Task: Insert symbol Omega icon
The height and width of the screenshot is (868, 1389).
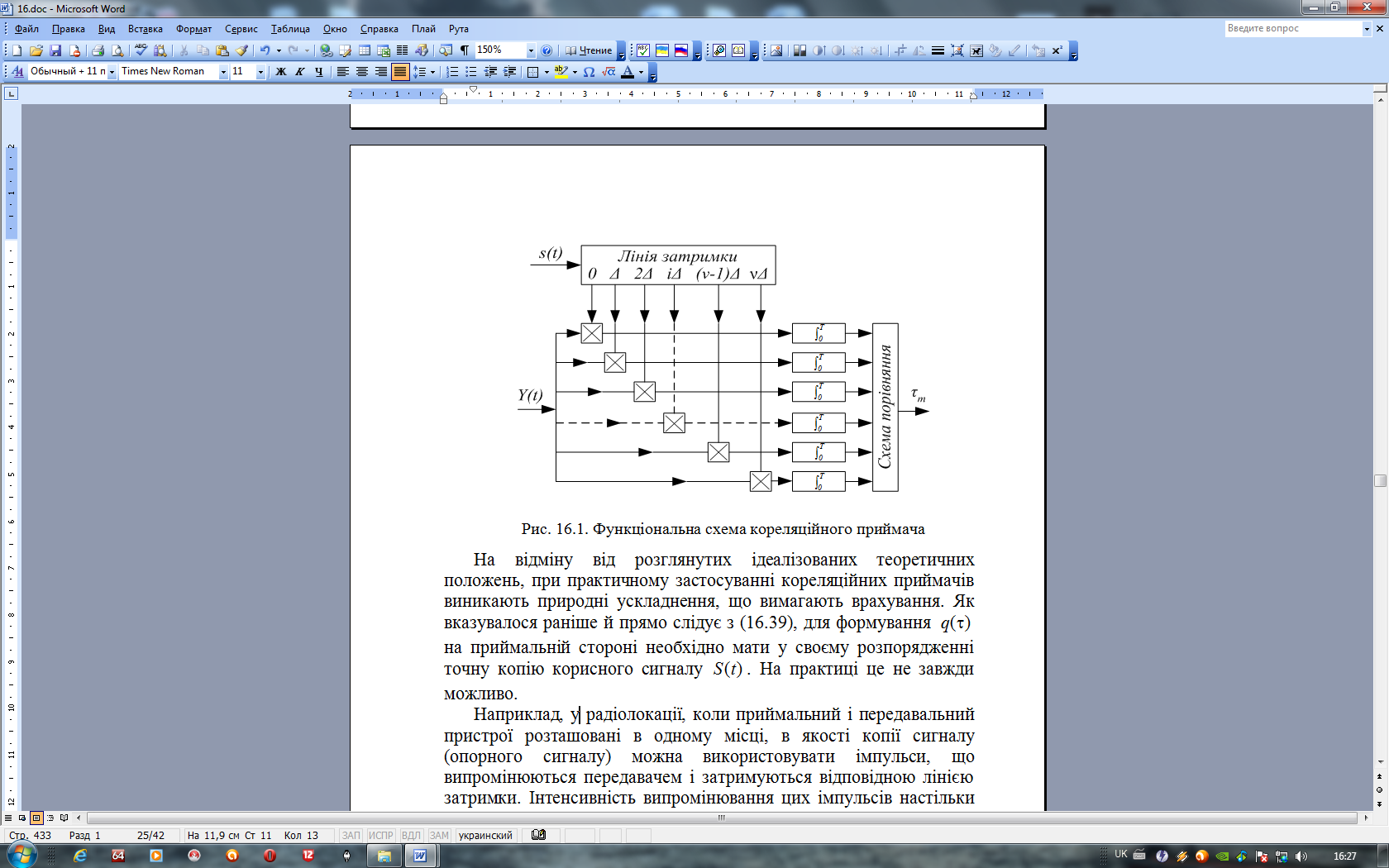Action: (589, 72)
